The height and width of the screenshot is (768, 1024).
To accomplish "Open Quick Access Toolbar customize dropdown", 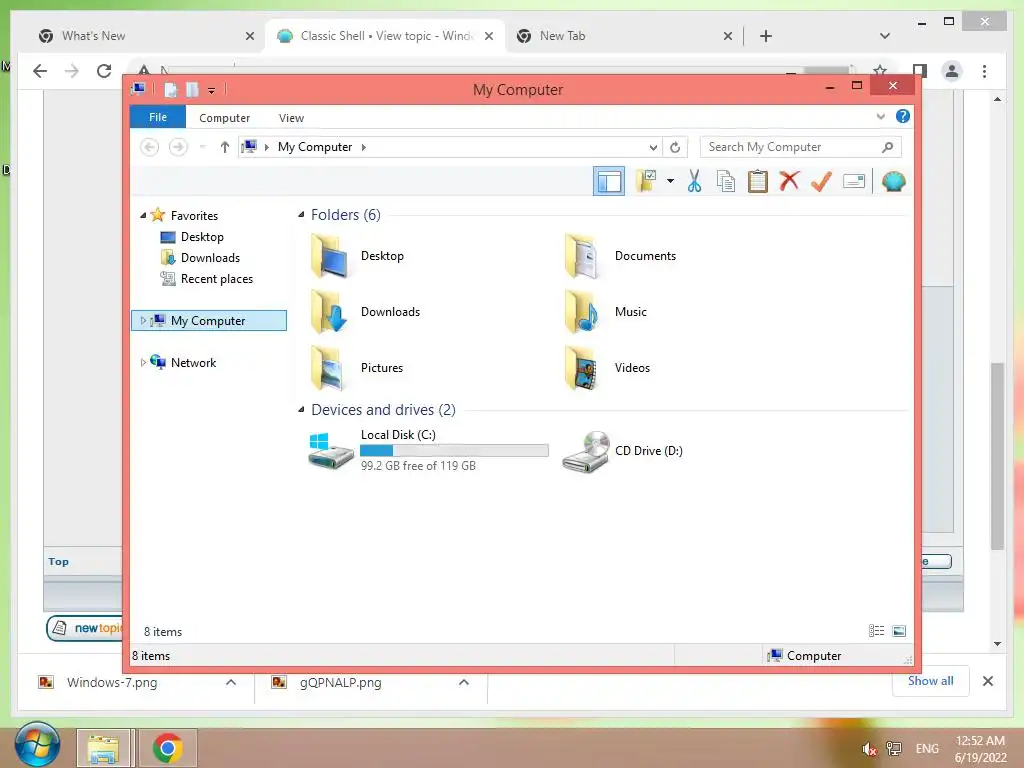I will 212,90.
